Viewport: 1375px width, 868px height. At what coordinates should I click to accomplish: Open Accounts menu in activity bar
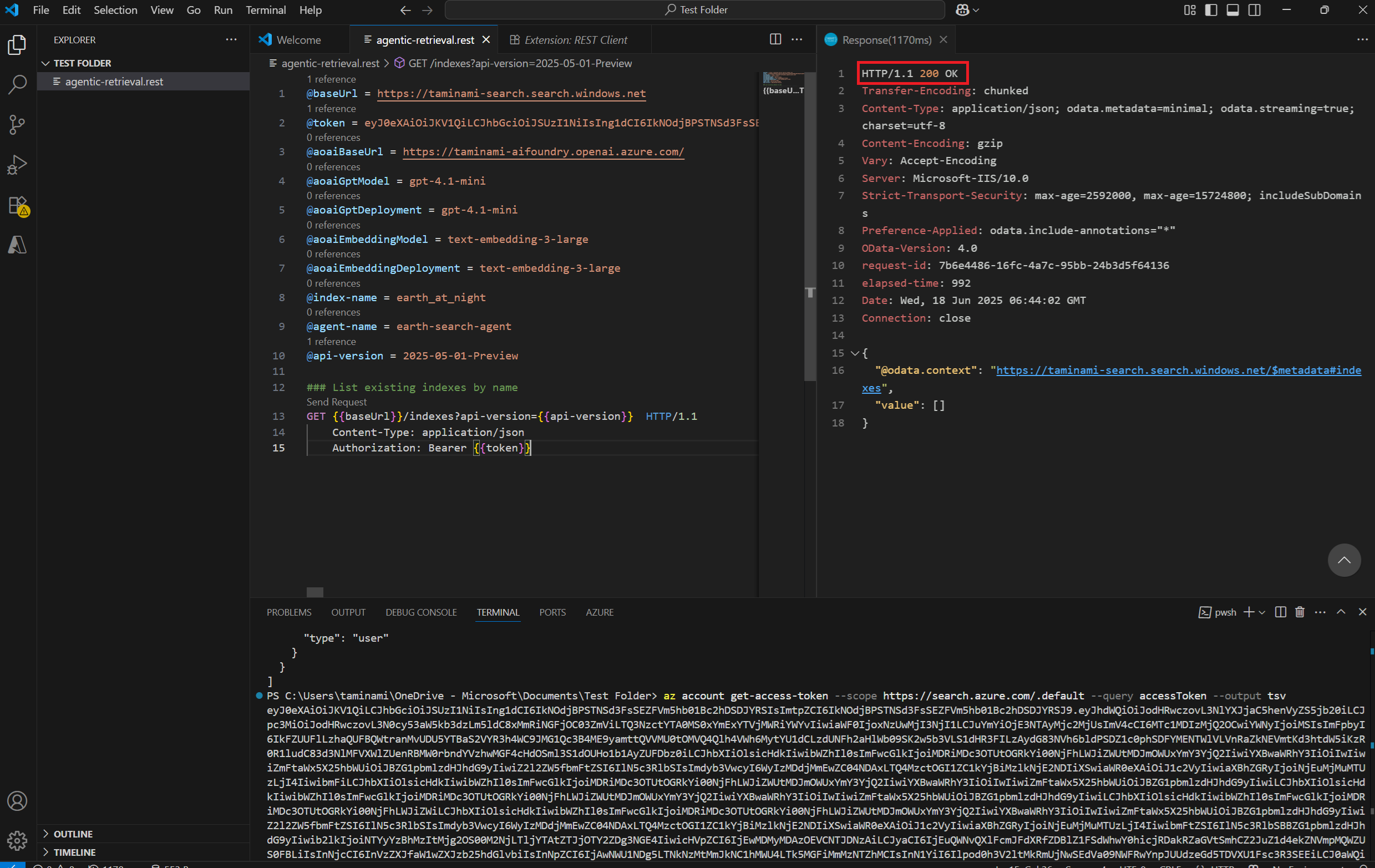(17, 801)
